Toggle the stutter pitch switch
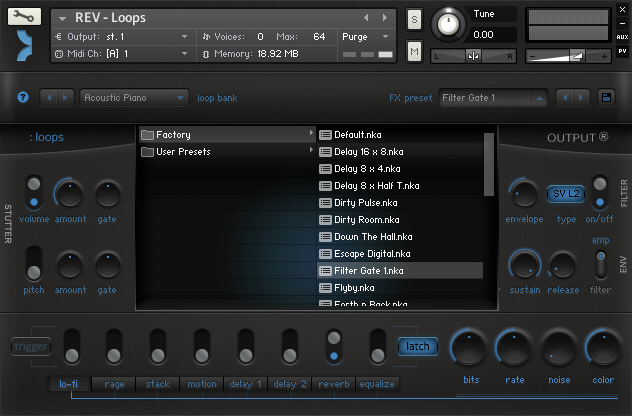The image size is (632, 416). [34, 264]
